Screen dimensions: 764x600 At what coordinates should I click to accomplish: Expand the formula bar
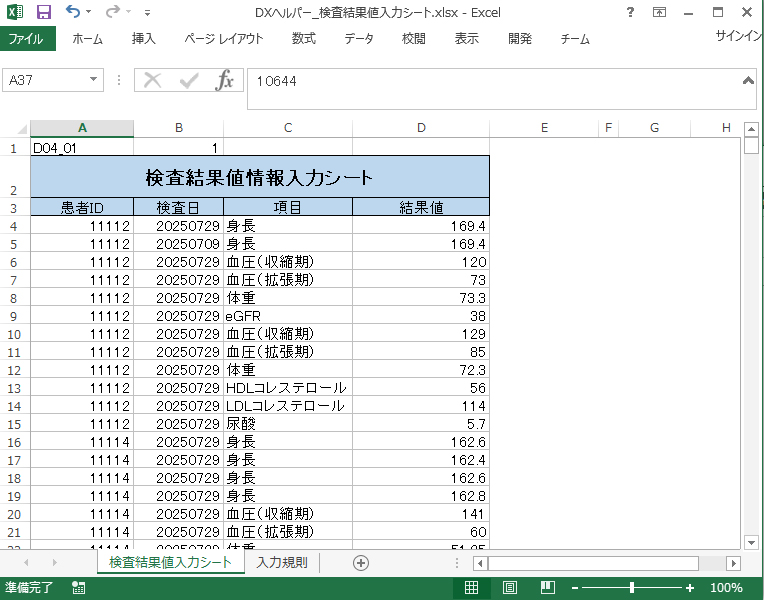coord(747,80)
